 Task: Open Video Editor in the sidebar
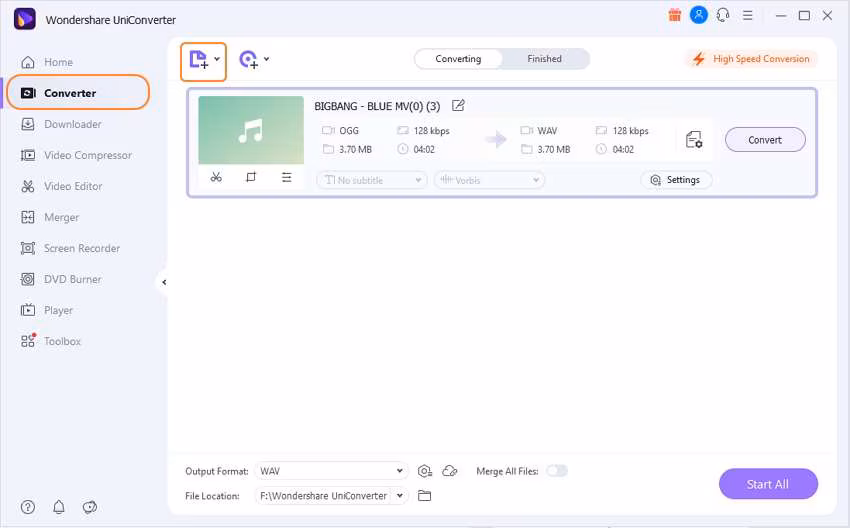click(73, 186)
